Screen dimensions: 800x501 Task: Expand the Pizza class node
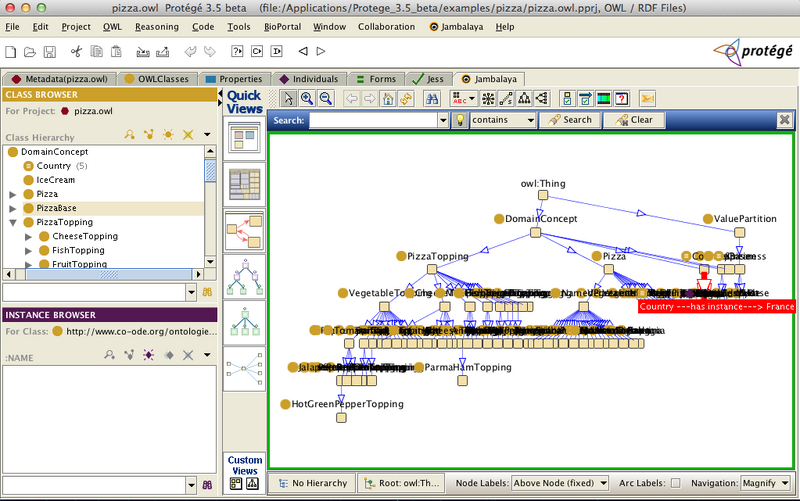pos(13,194)
